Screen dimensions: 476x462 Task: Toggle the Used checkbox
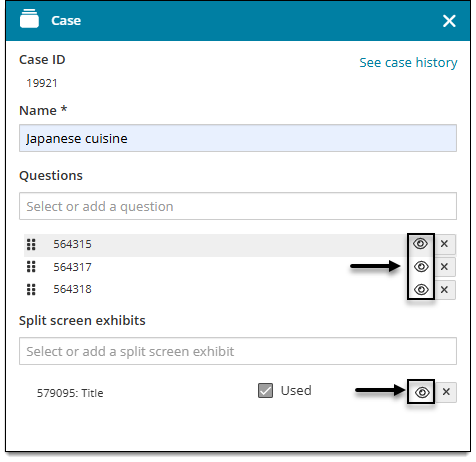click(265, 390)
